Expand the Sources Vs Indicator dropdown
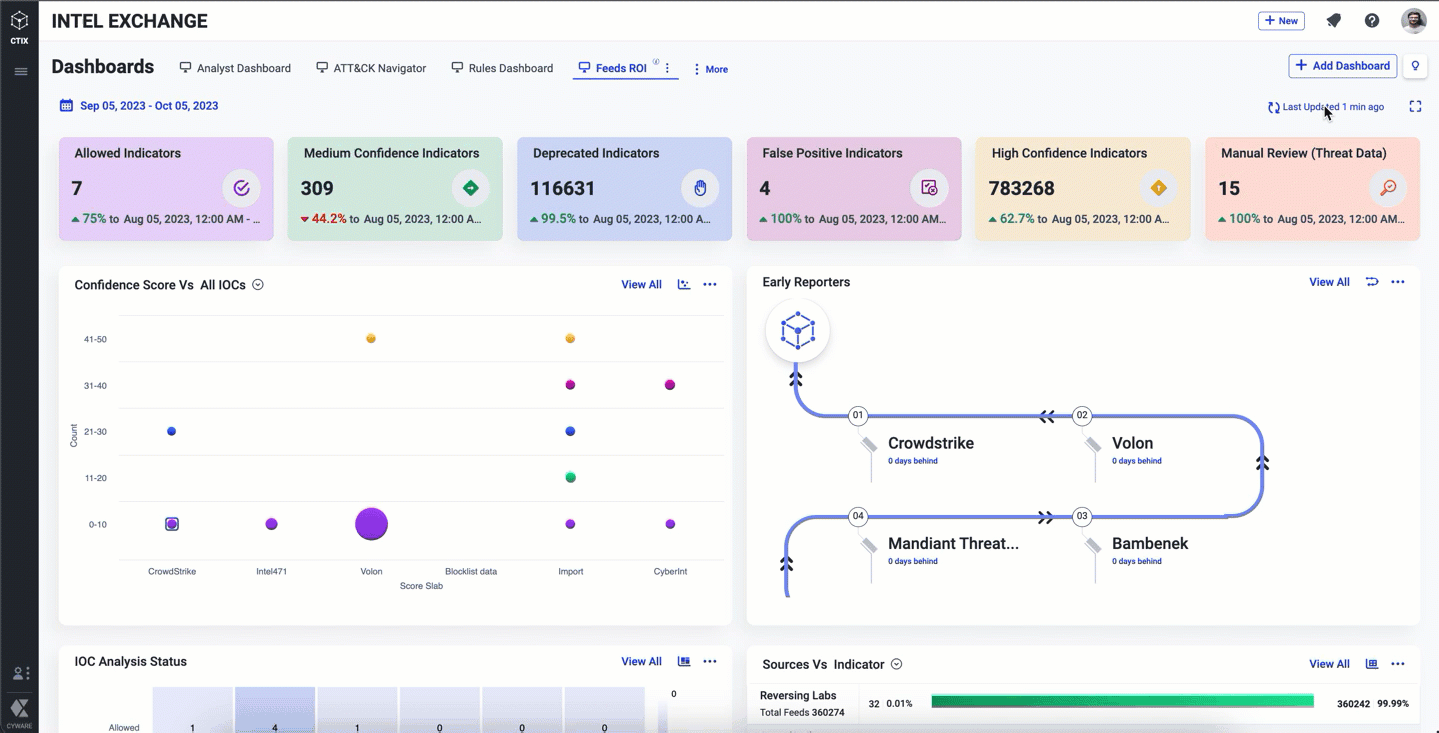 (897, 664)
